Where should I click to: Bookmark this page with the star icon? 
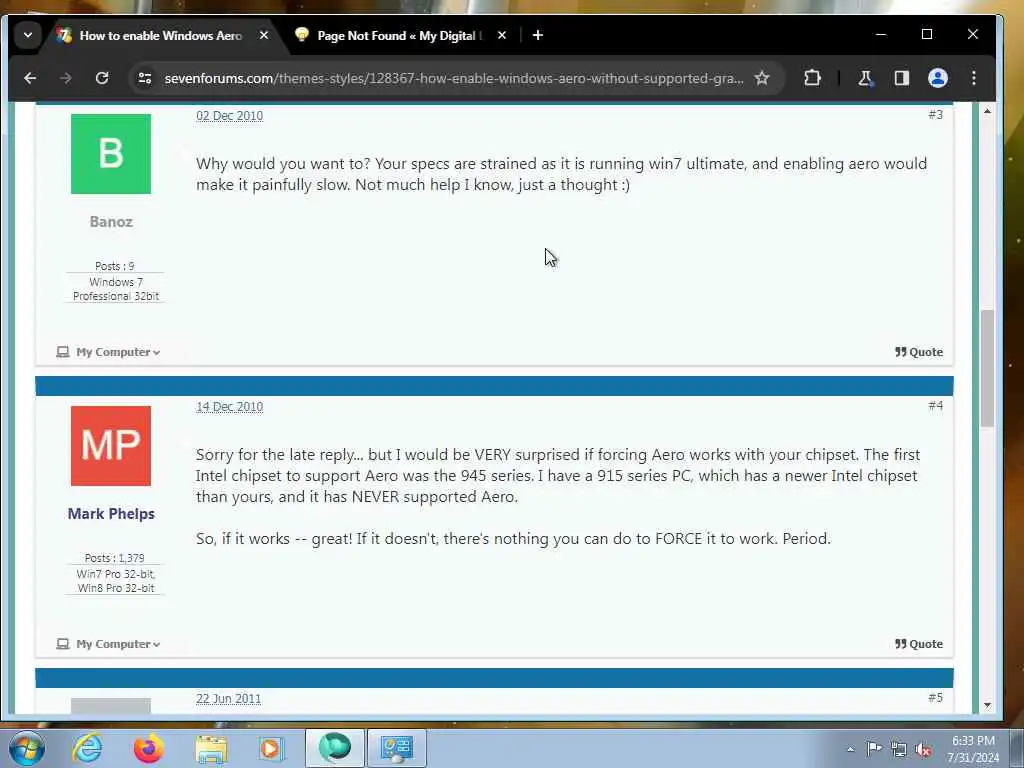click(x=761, y=78)
